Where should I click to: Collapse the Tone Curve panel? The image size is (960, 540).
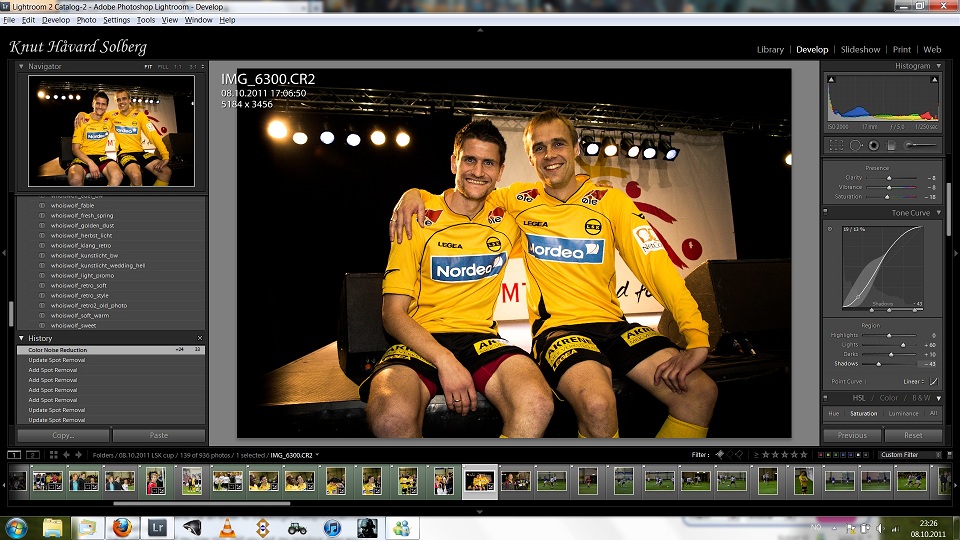pos(939,212)
